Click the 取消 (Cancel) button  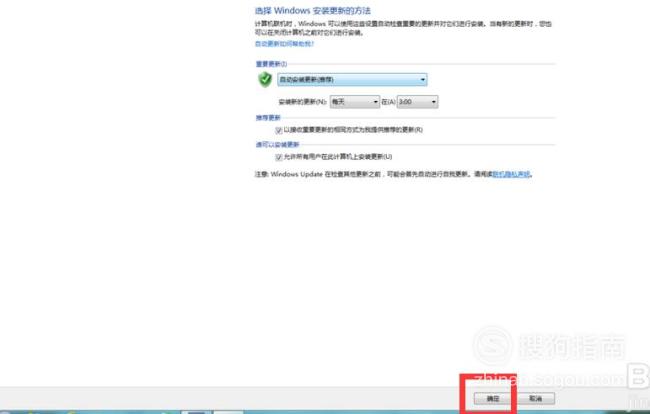click(x=536, y=399)
